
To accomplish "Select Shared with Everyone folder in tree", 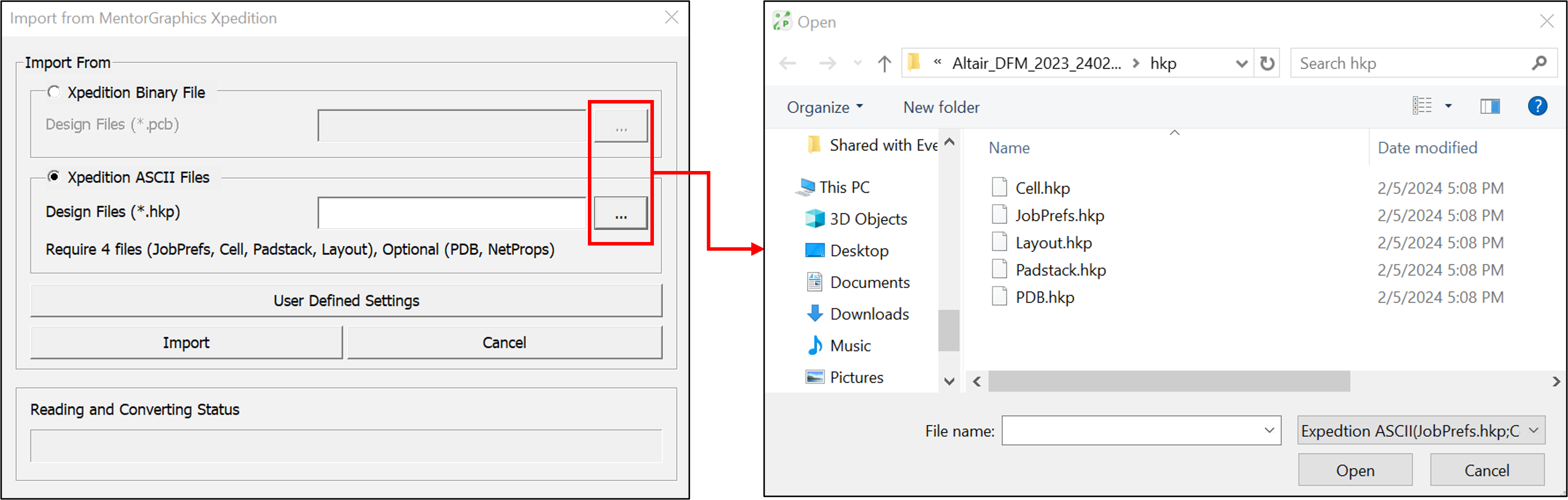I will [872, 145].
